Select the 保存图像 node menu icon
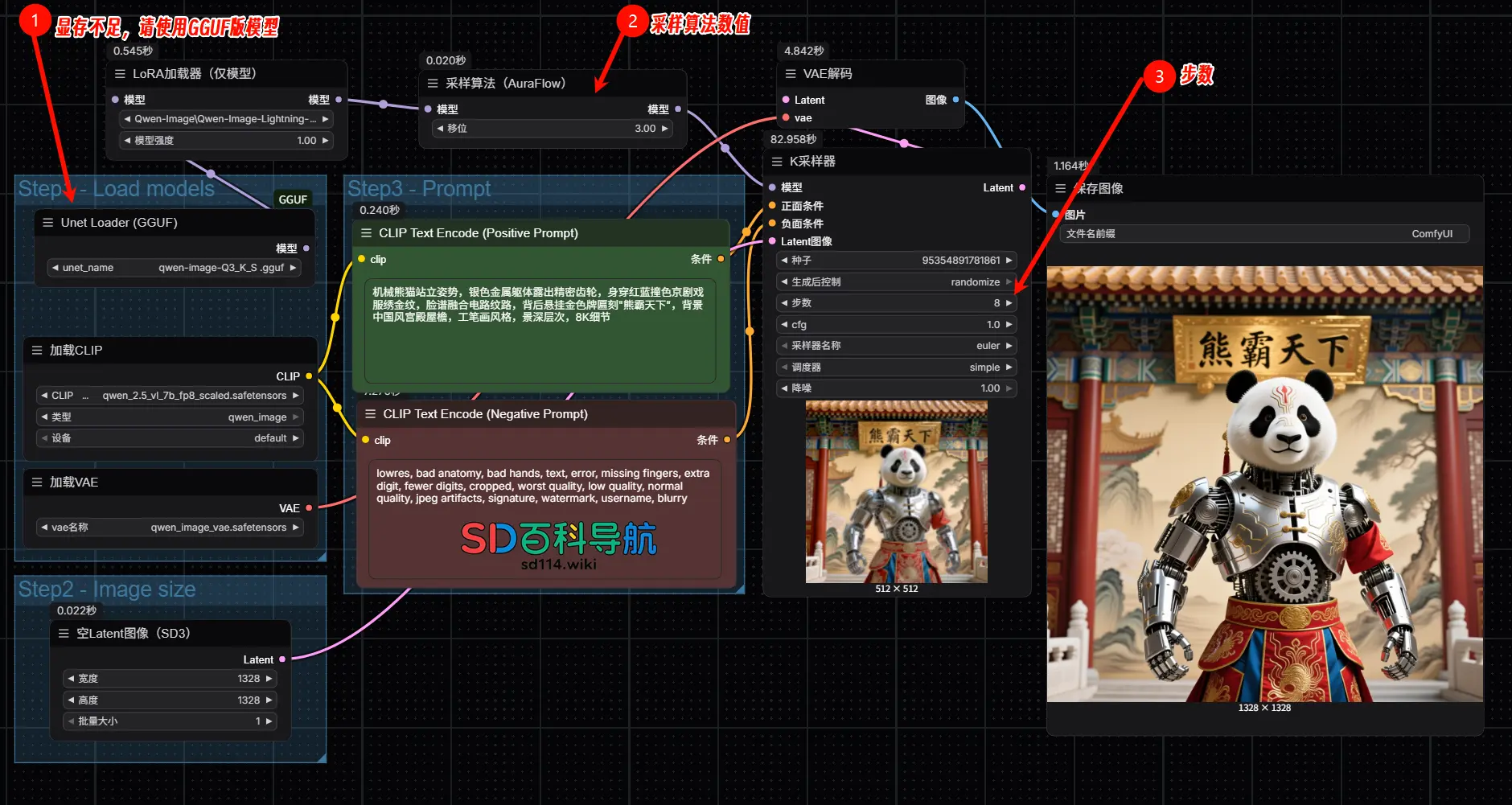The height and width of the screenshot is (805, 1512). (x=1060, y=188)
